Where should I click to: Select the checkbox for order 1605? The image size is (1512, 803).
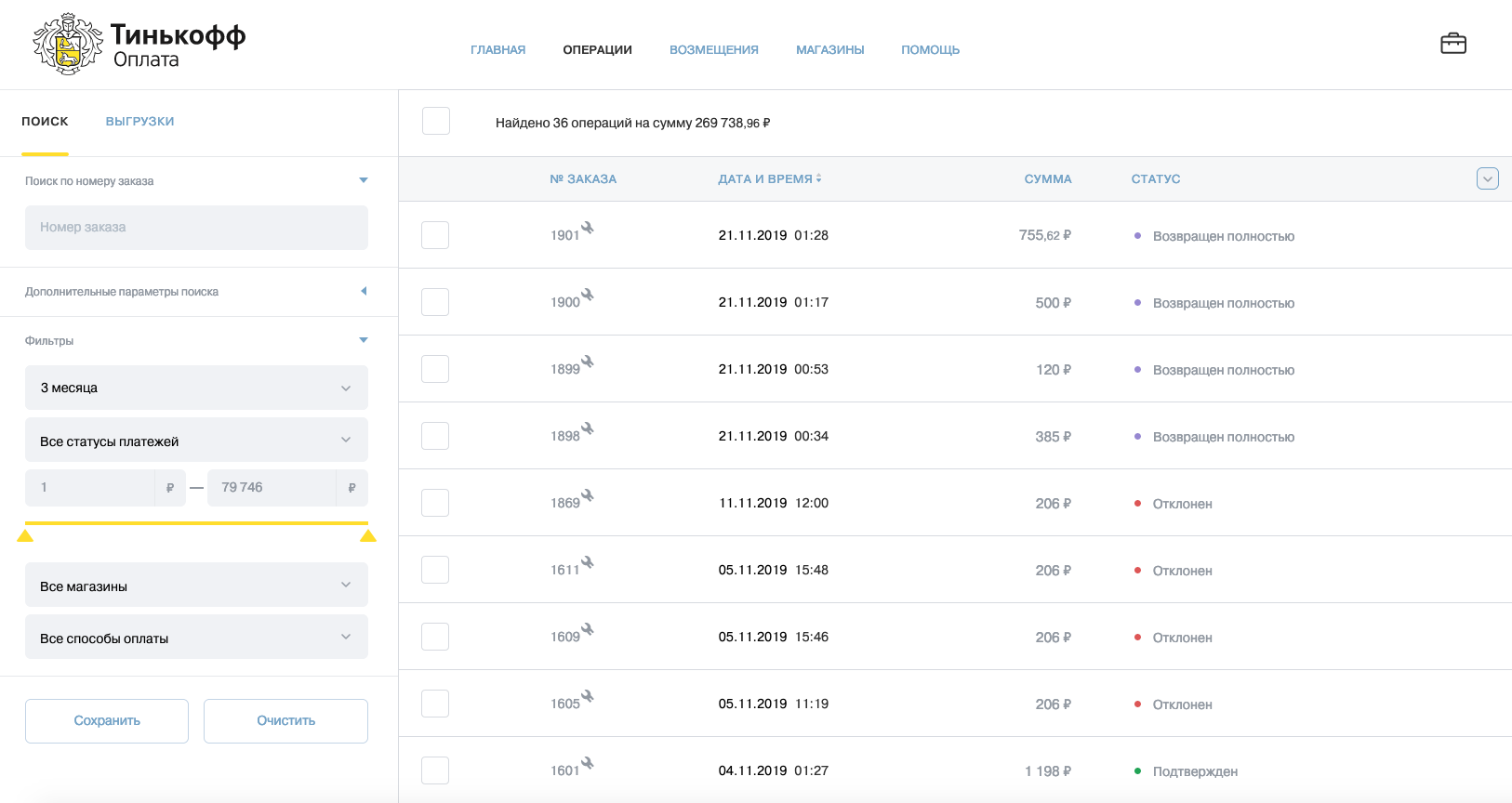coord(435,704)
